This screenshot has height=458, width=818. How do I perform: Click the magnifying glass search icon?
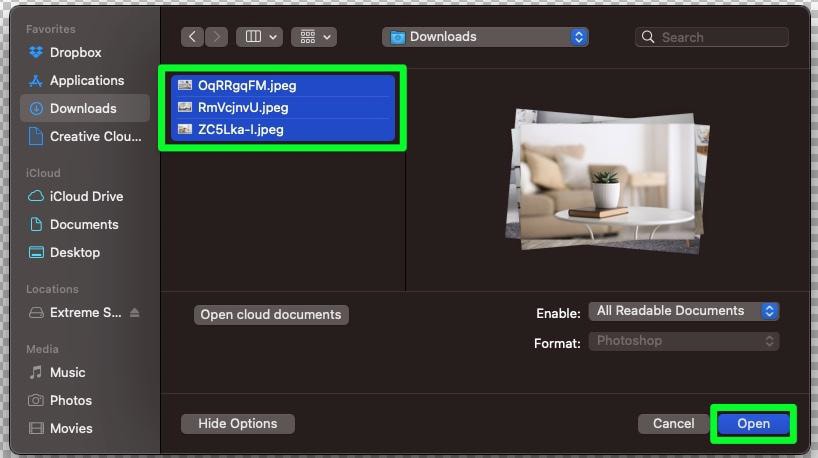coord(648,37)
